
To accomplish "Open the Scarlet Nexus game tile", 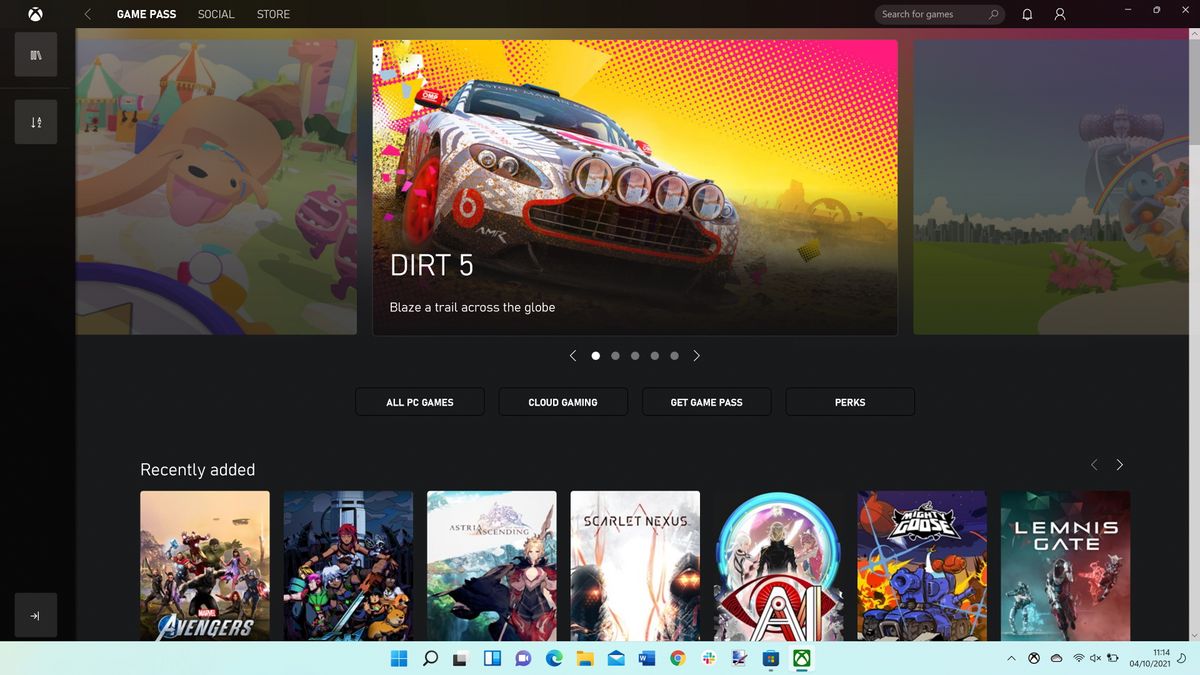I will point(635,565).
